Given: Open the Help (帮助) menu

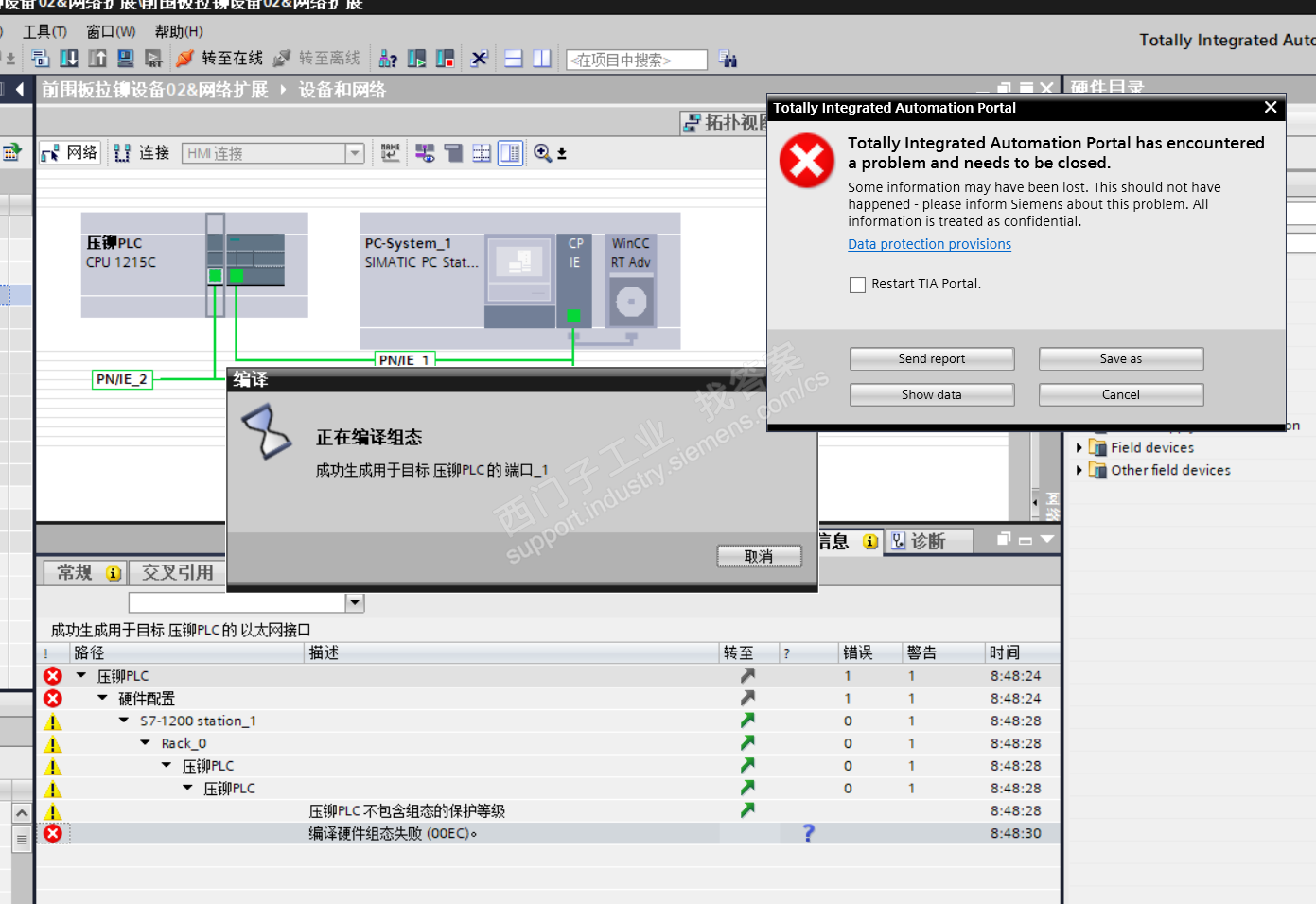Looking at the screenshot, I should click(179, 31).
